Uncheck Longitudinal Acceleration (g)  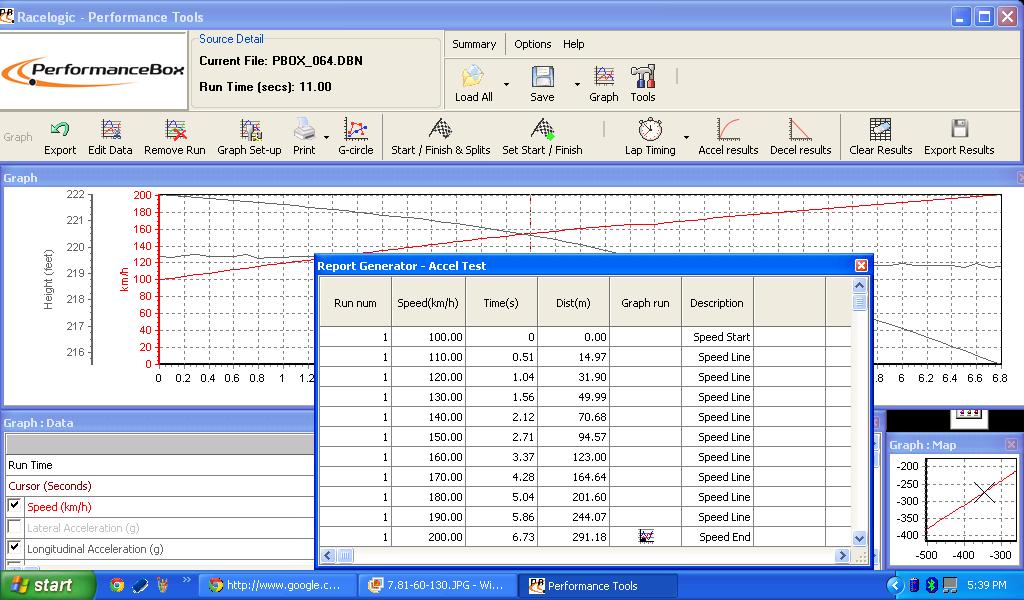click(12, 548)
